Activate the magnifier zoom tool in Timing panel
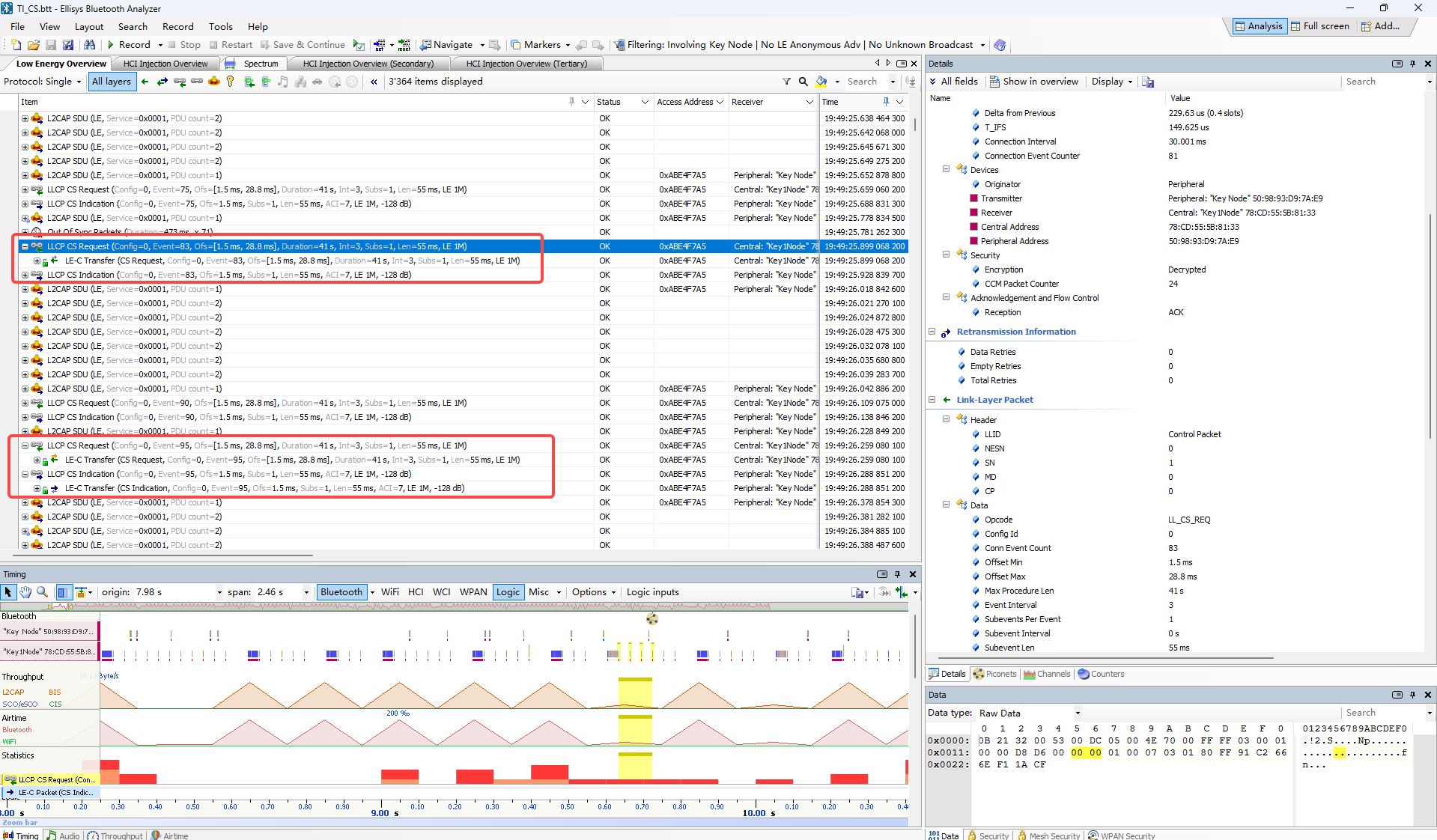The height and width of the screenshot is (840, 1437). click(42, 591)
